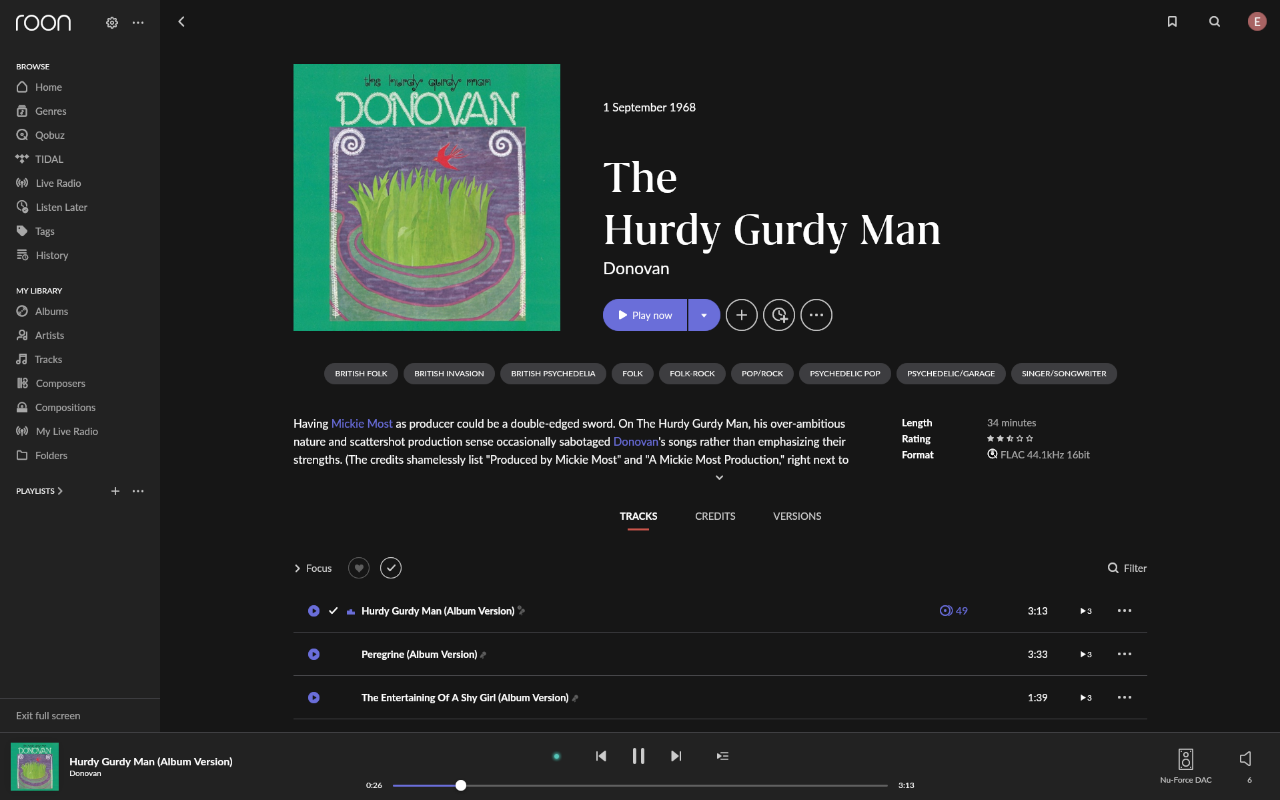Click the Roon logo
The width and height of the screenshot is (1280, 800).
pos(43,22)
